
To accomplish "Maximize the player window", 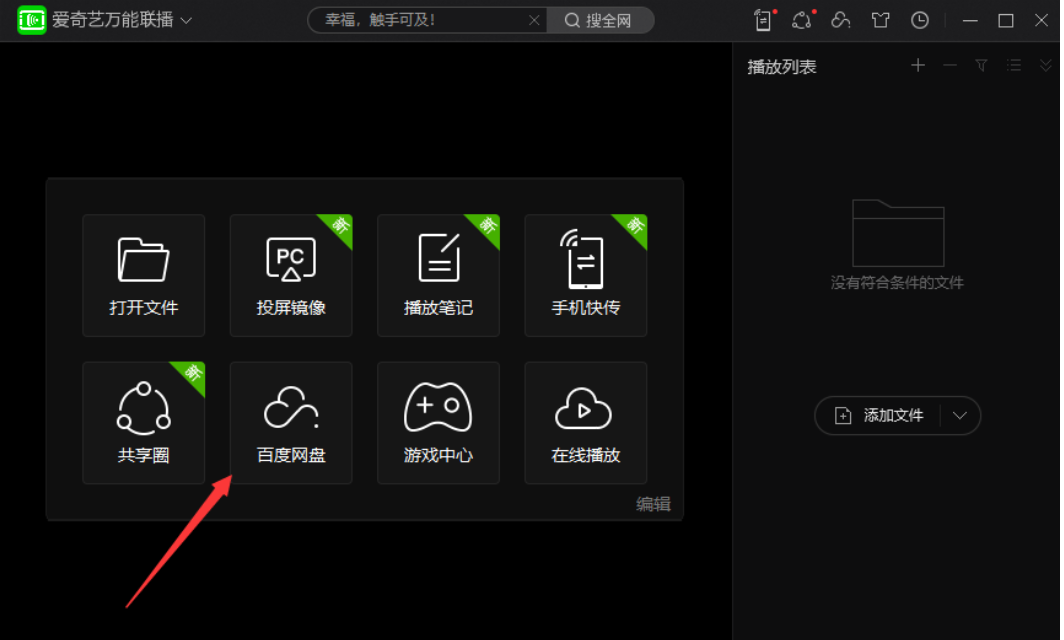I will [x=1006, y=21].
